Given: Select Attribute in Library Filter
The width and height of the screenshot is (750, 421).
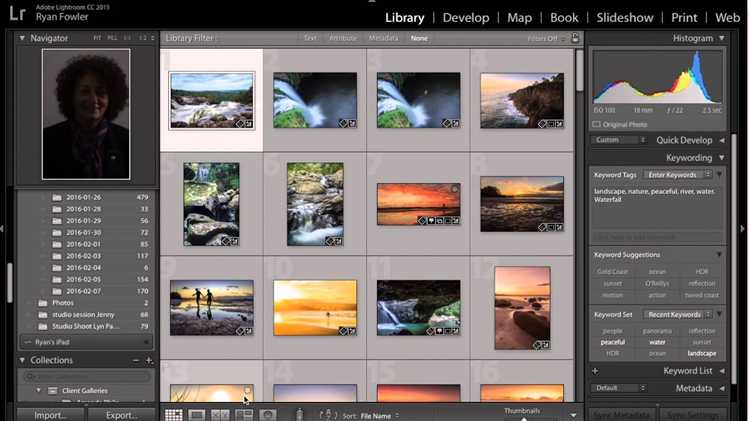Looking at the screenshot, I should pyautogui.click(x=343, y=38).
